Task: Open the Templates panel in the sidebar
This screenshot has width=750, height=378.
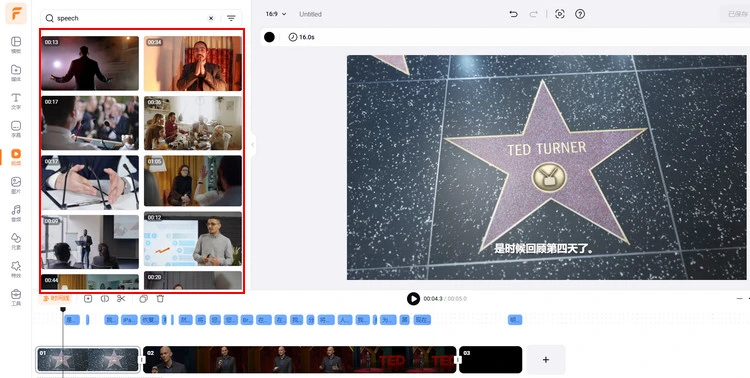Action: [16, 44]
